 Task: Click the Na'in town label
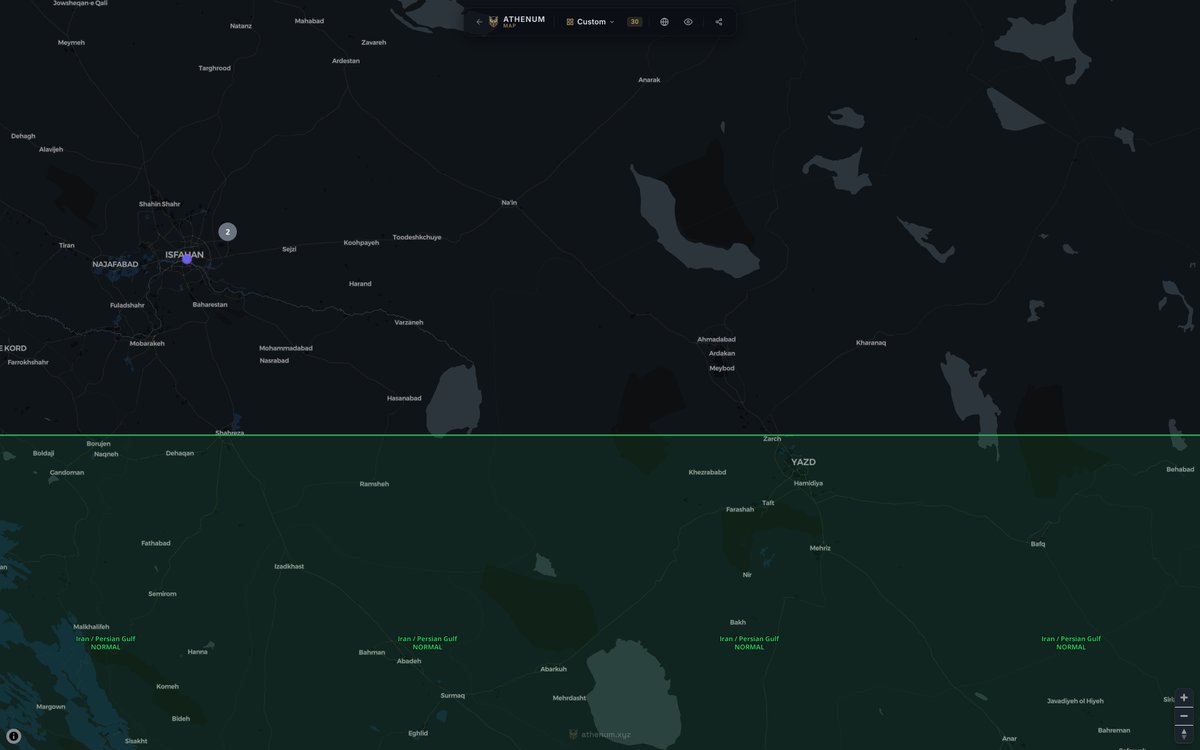[x=509, y=203]
